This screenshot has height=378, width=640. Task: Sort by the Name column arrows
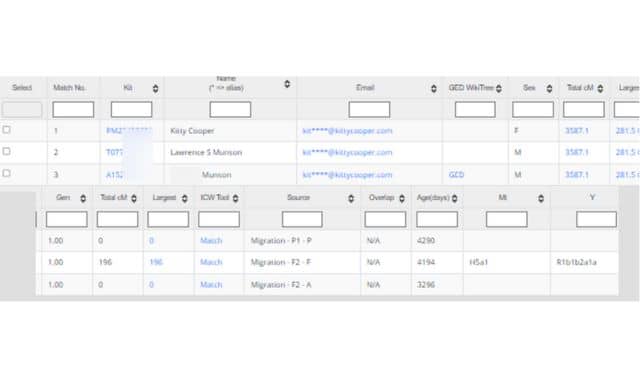pos(287,84)
